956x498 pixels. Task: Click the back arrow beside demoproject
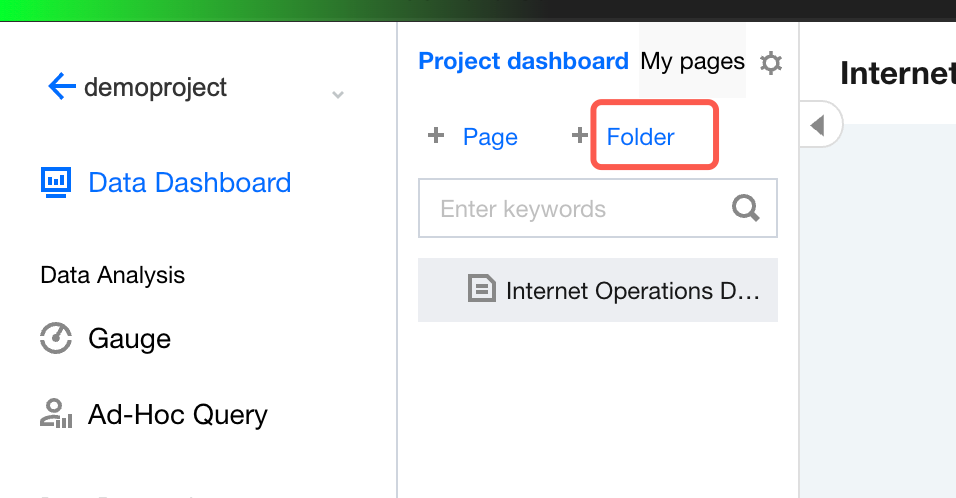pyautogui.click(x=62, y=87)
